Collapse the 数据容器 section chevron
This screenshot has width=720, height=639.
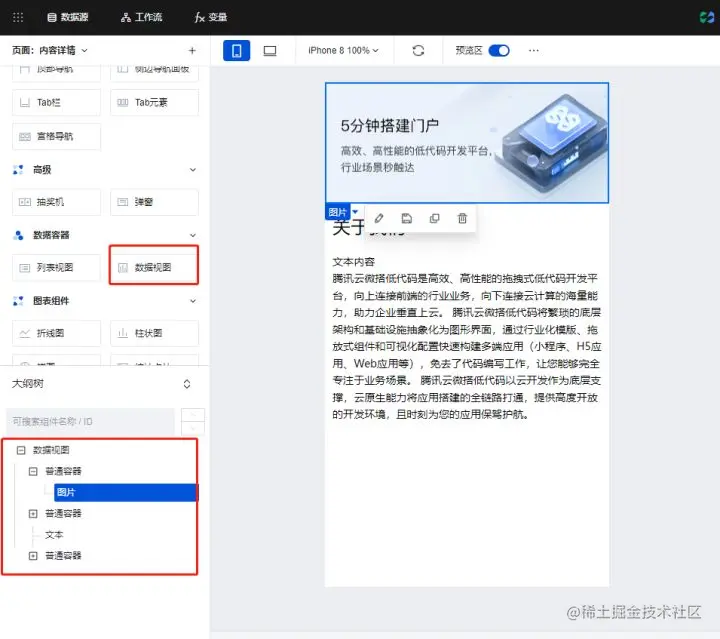193,235
